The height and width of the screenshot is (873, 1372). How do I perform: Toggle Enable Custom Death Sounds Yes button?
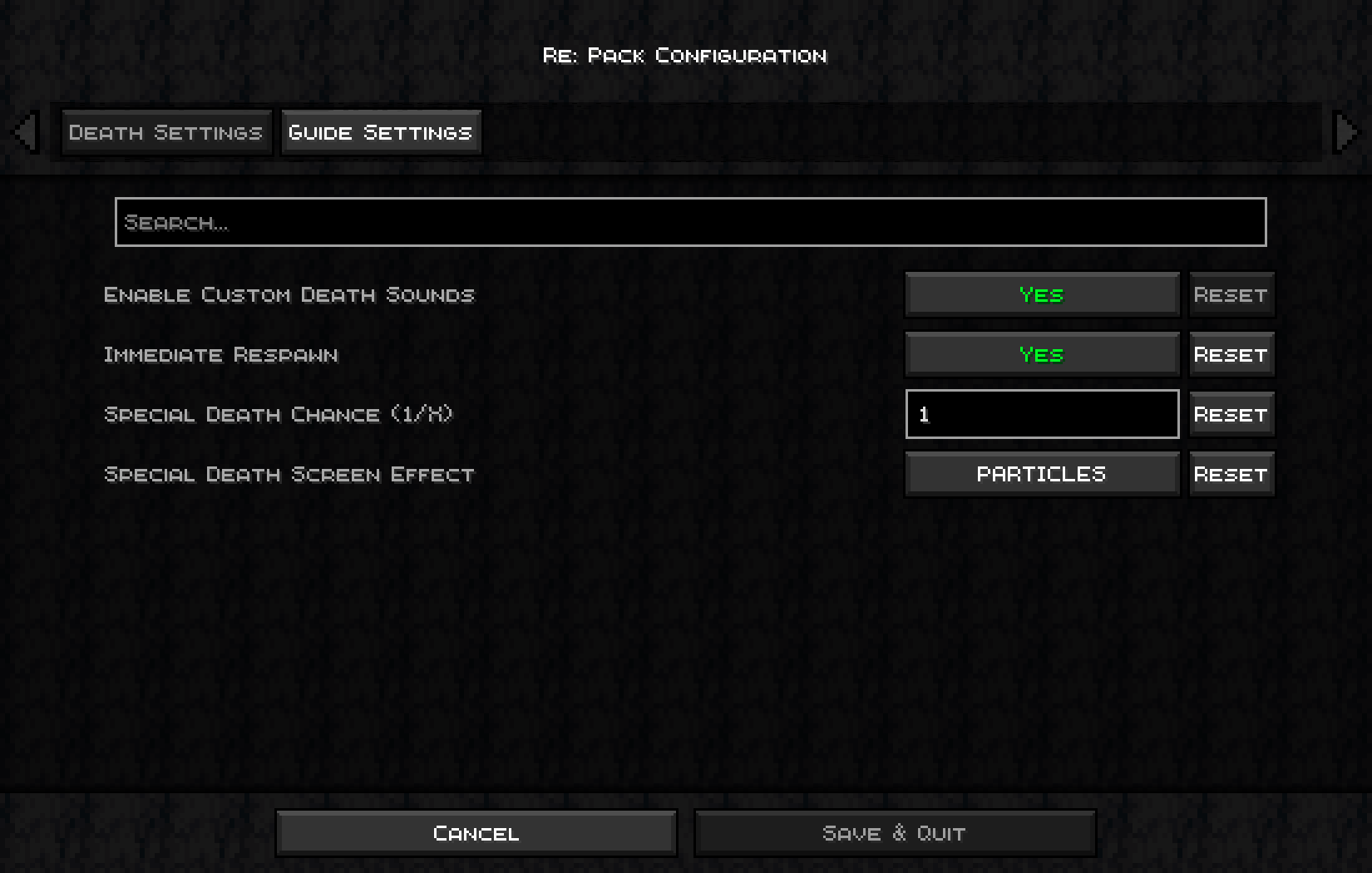(x=1042, y=294)
